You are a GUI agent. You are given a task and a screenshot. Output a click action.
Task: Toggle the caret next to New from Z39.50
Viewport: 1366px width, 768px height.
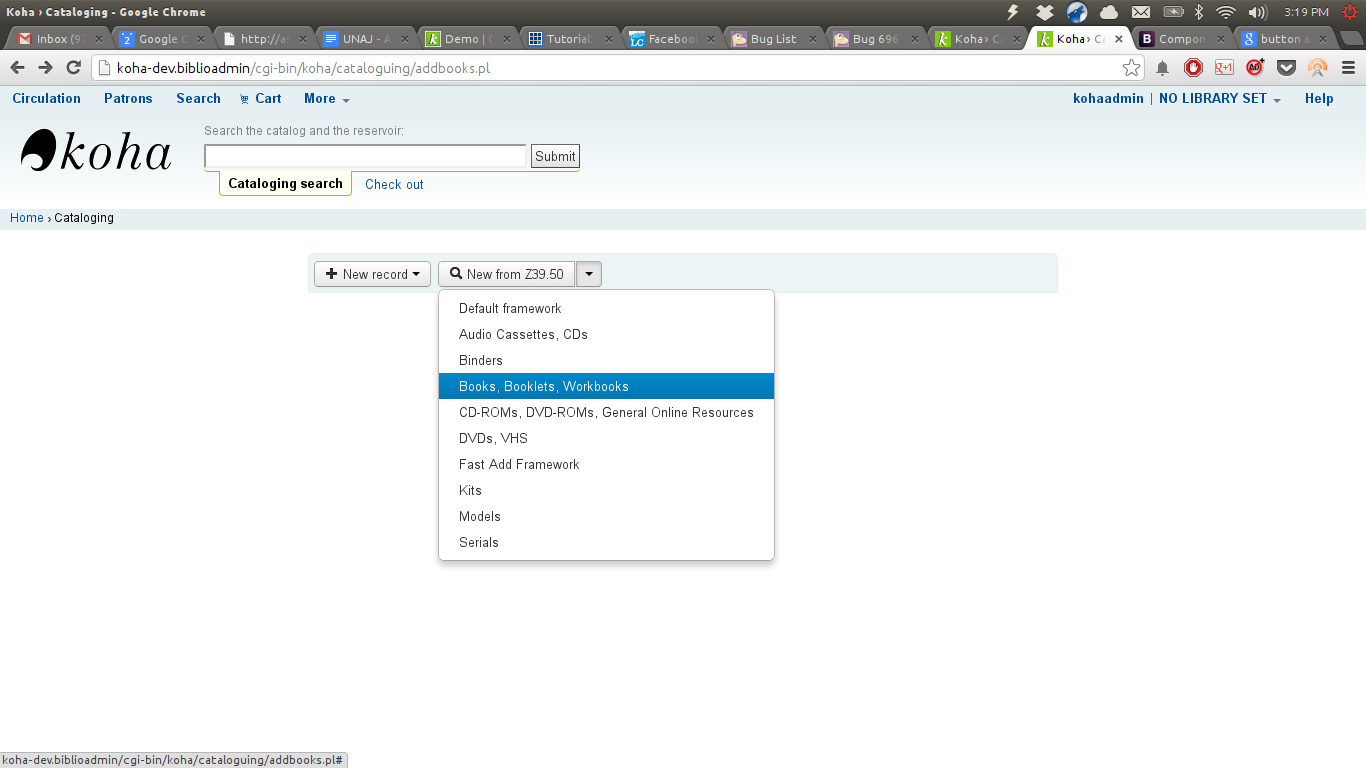[x=589, y=274]
